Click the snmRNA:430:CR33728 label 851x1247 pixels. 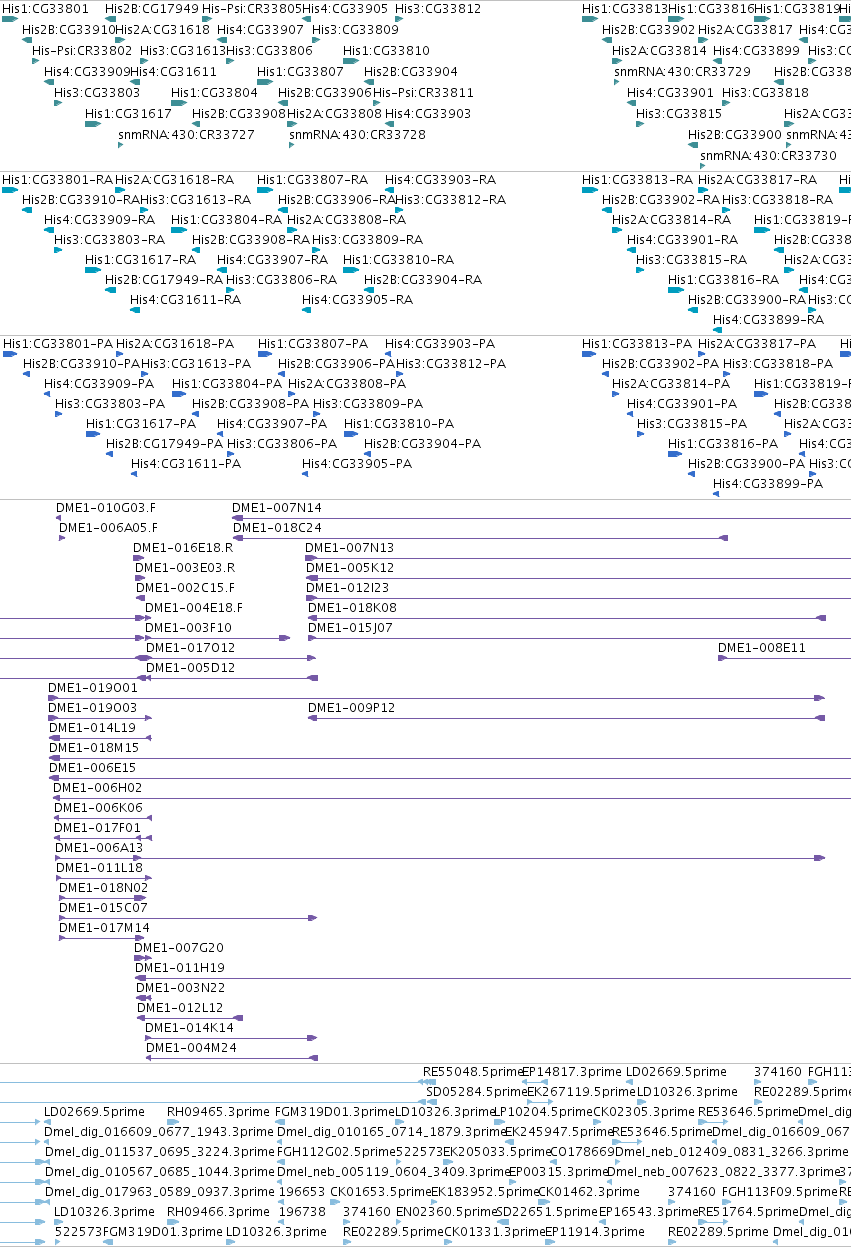click(x=357, y=134)
